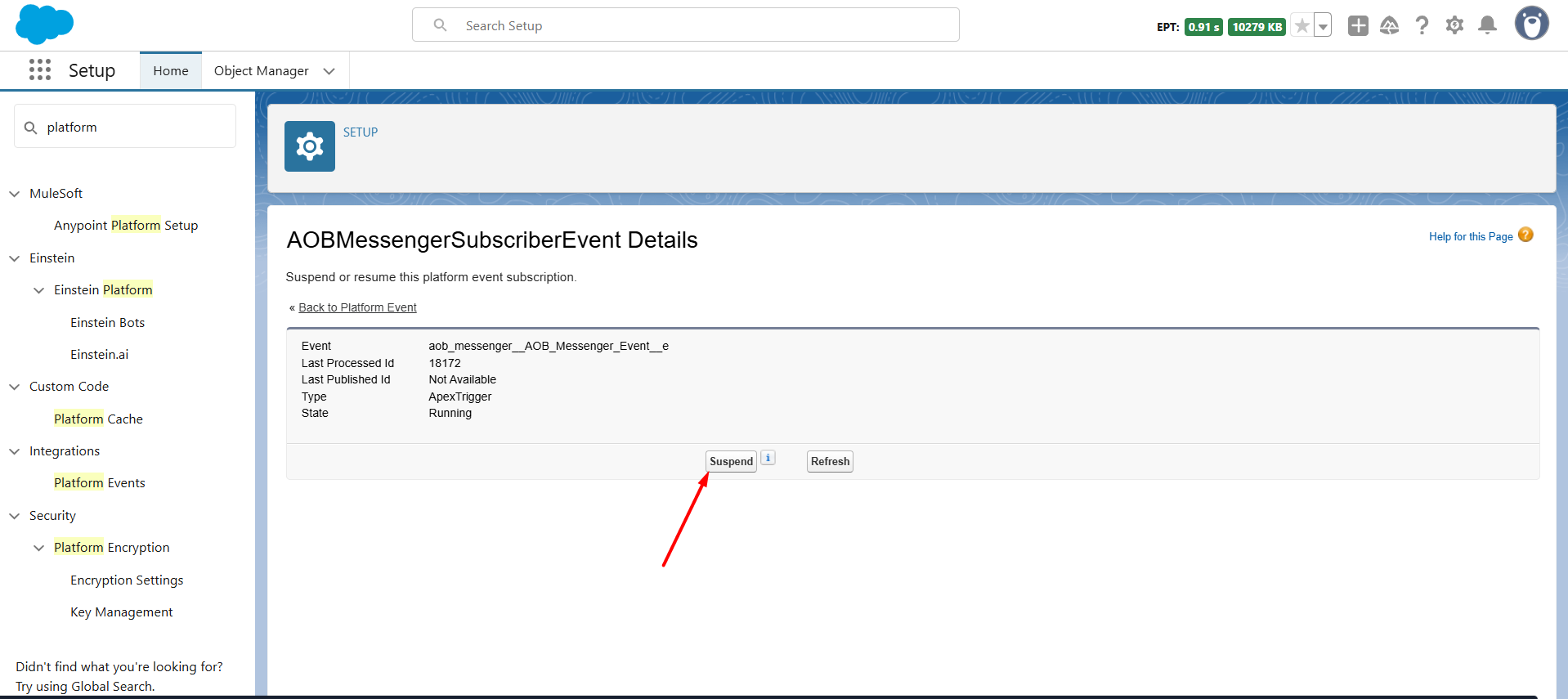This screenshot has width=1568, height=699.
Task: Open the Help question mark icon
Action: coord(1422,26)
